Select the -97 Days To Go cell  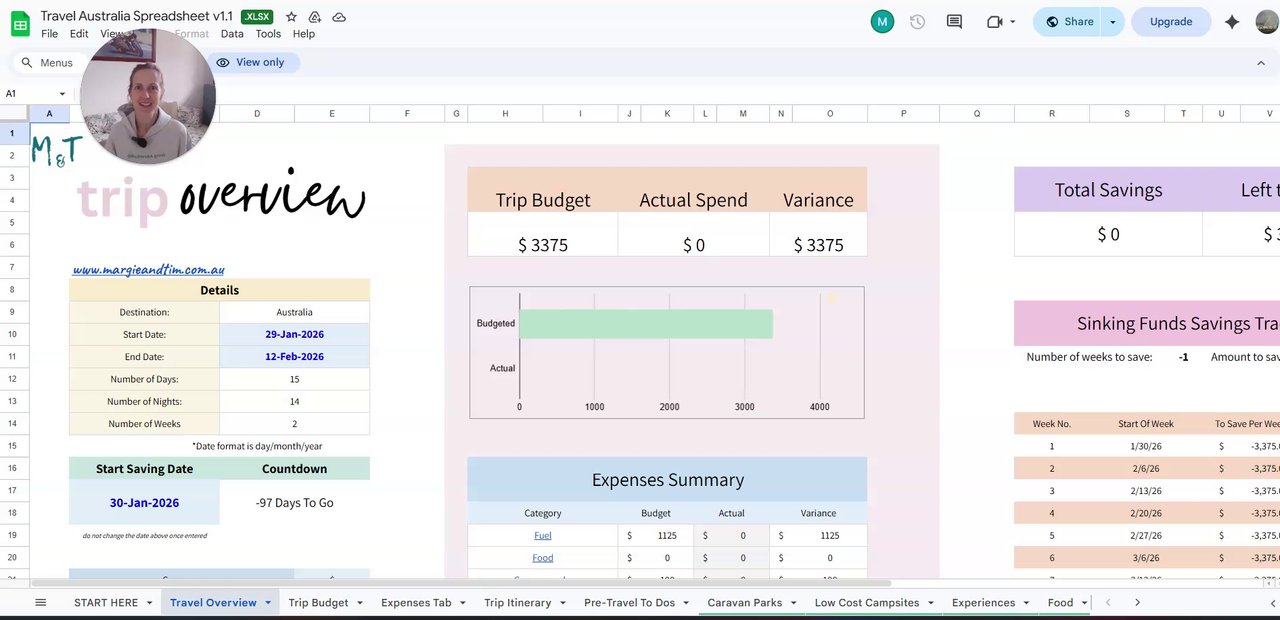click(294, 503)
